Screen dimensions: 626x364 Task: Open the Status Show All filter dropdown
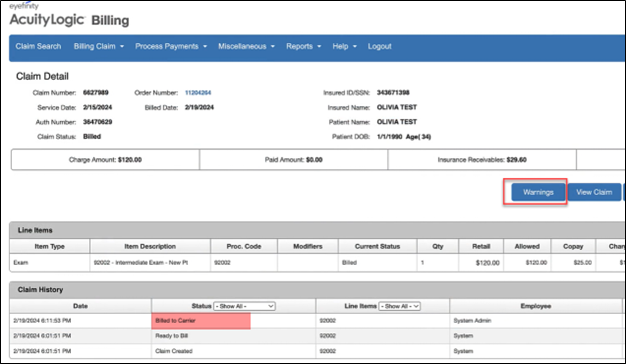click(x=244, y=306)
